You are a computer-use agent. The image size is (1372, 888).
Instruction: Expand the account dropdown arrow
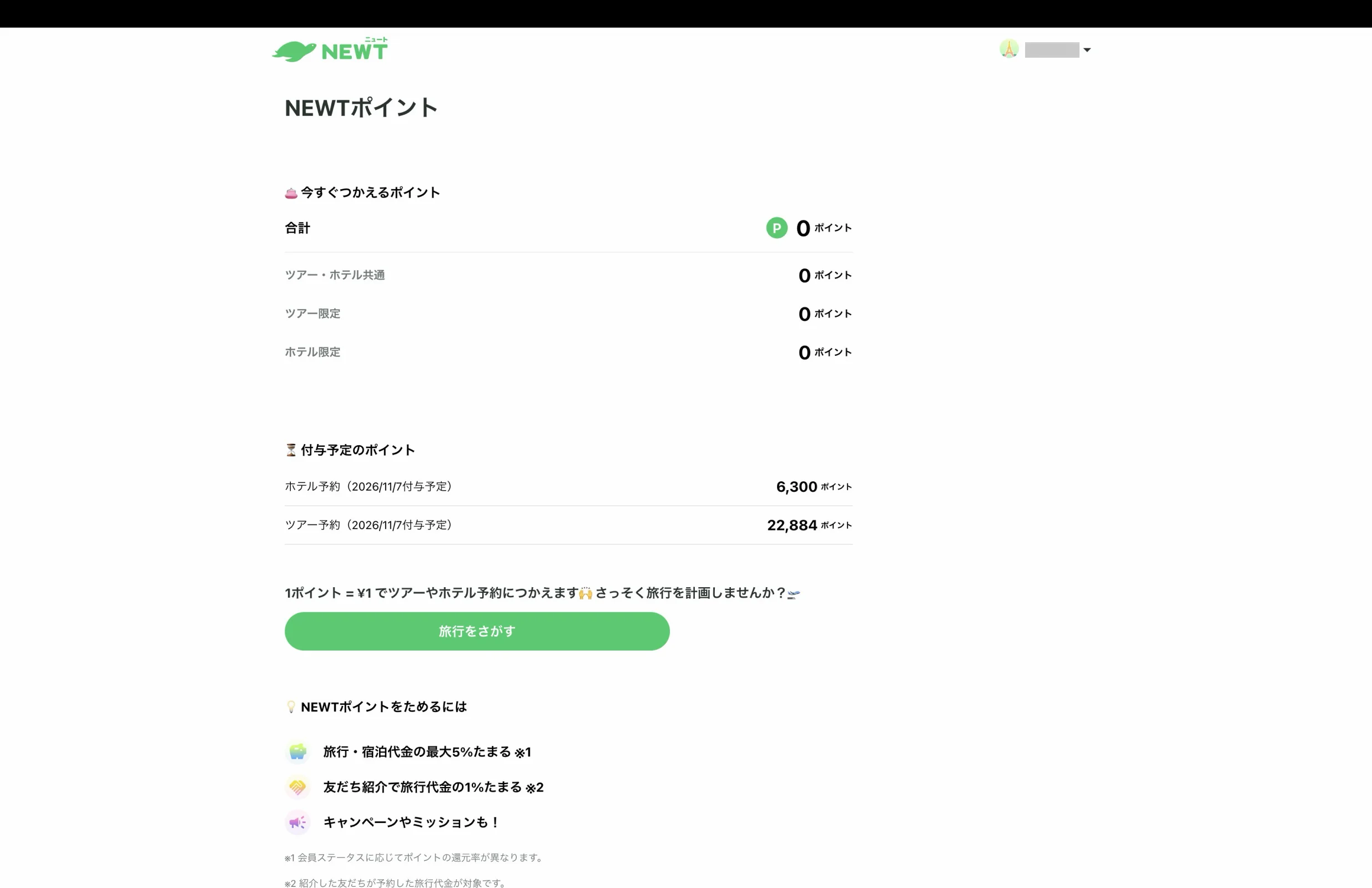(1087, 50)
